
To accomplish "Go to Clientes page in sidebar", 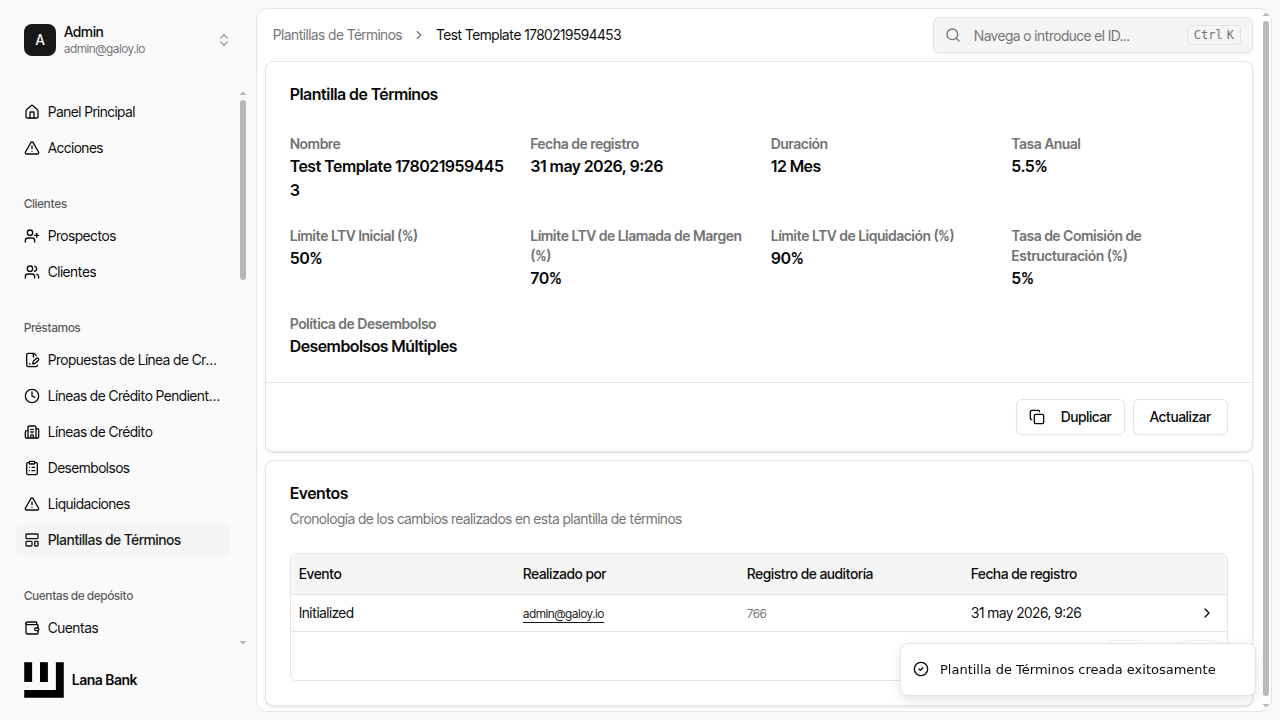I will point(123,272).
